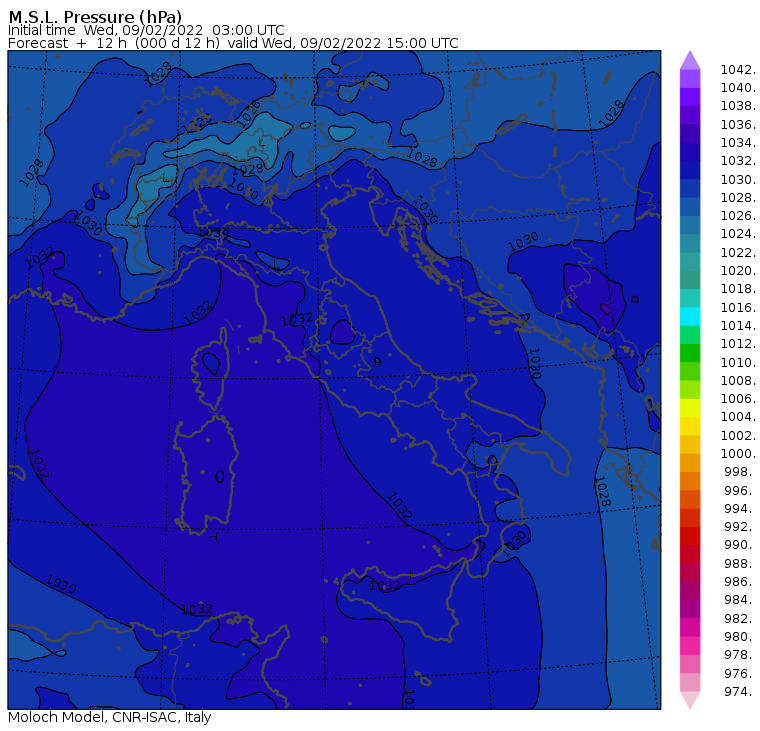The width and height of the screenshot is (760, 731).
Task: Pick the turquoise band between 1016 and 1018
Action: click(x=690, y=298)
